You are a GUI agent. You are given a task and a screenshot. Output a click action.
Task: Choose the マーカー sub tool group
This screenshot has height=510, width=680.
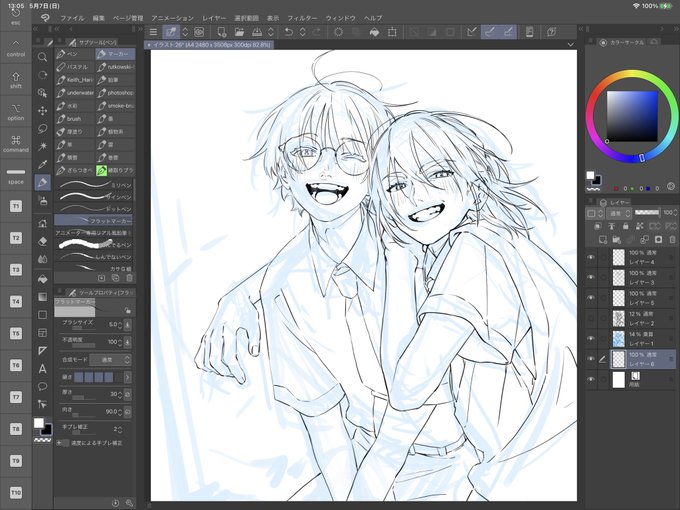115,54
